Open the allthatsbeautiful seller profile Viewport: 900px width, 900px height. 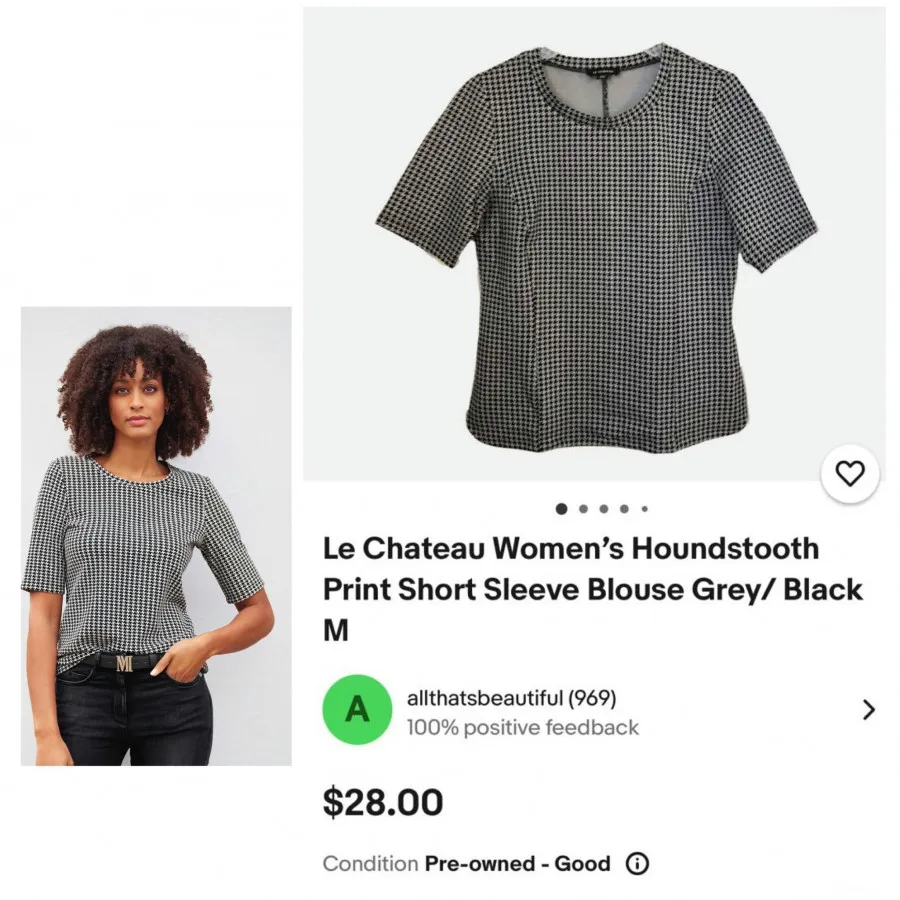pos(485,698)
